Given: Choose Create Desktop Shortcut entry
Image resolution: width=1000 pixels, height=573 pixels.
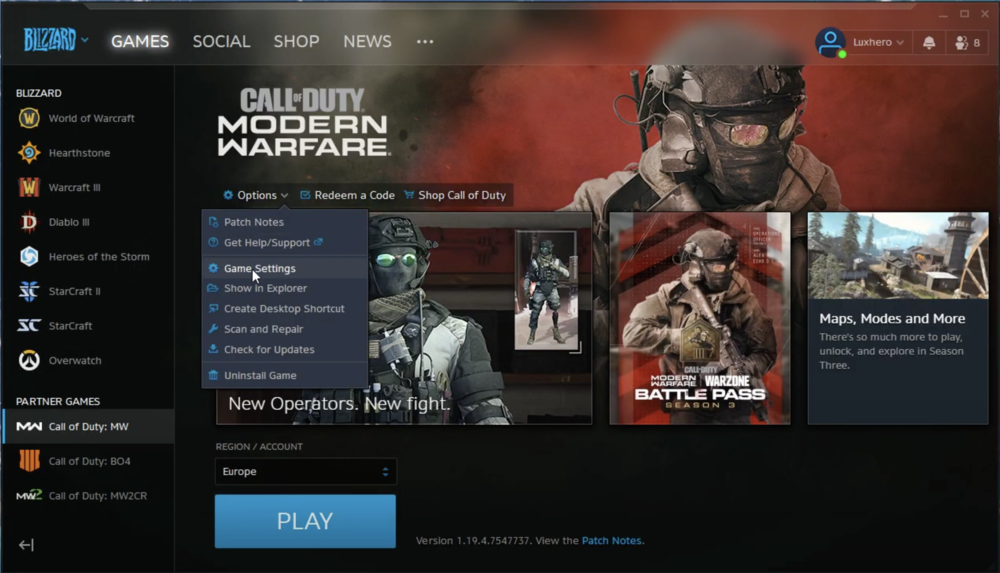Looking at the screenshot, I should 285,309.
